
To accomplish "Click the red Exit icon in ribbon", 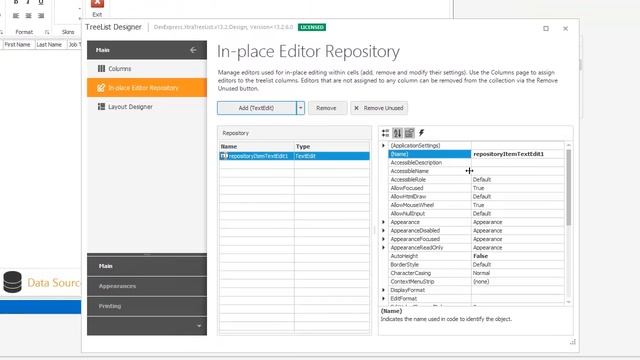I will pyautogui.click(x=97, y=4).
